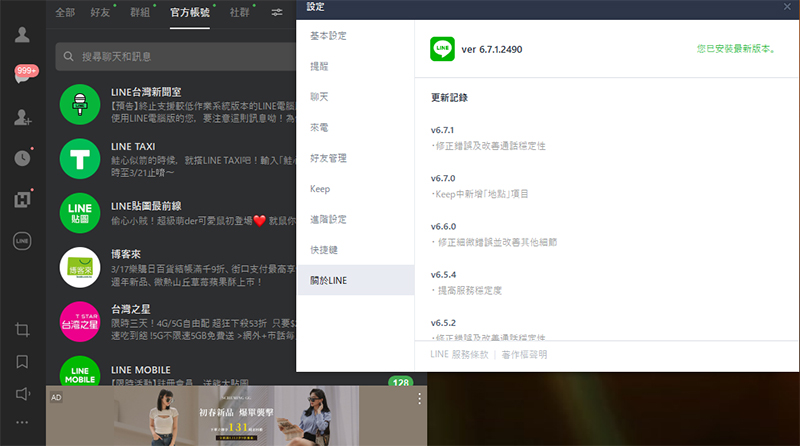Toggle the speaker notification icon
This screenshot has width=800, height=446.
pyautogui.click(x=23, y=394)
